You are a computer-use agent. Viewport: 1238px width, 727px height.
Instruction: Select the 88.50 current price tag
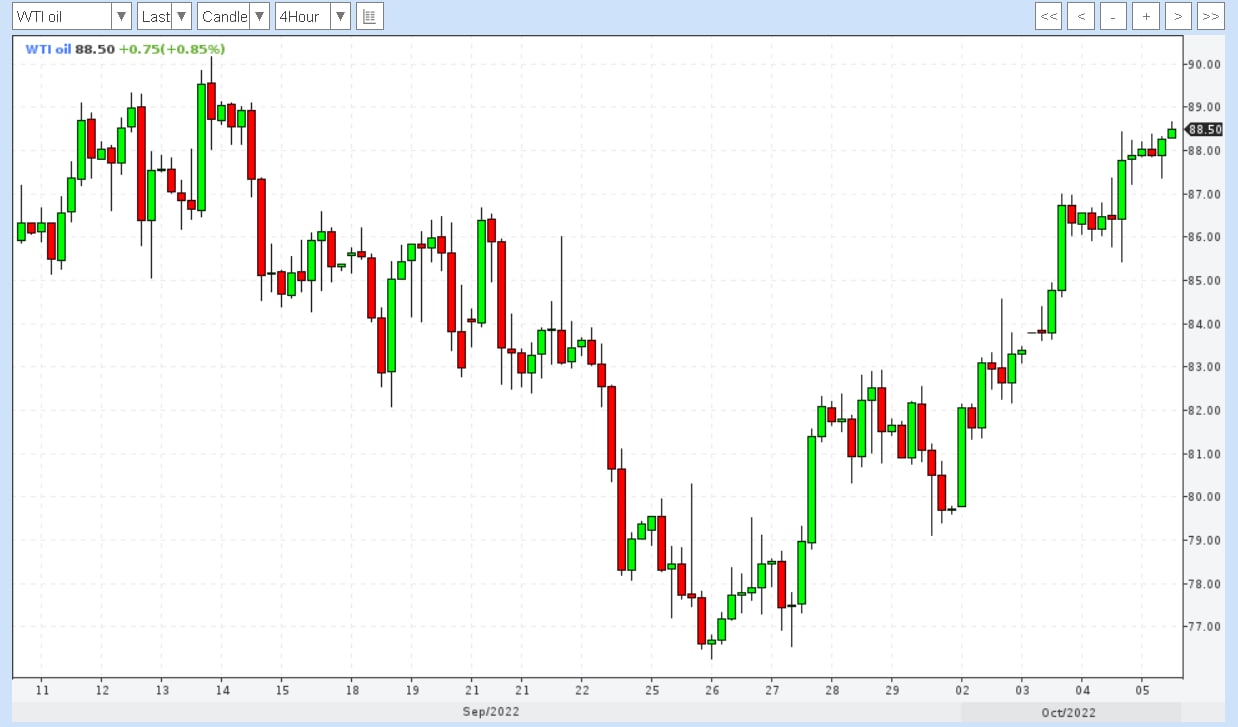tap(1205, 129)
